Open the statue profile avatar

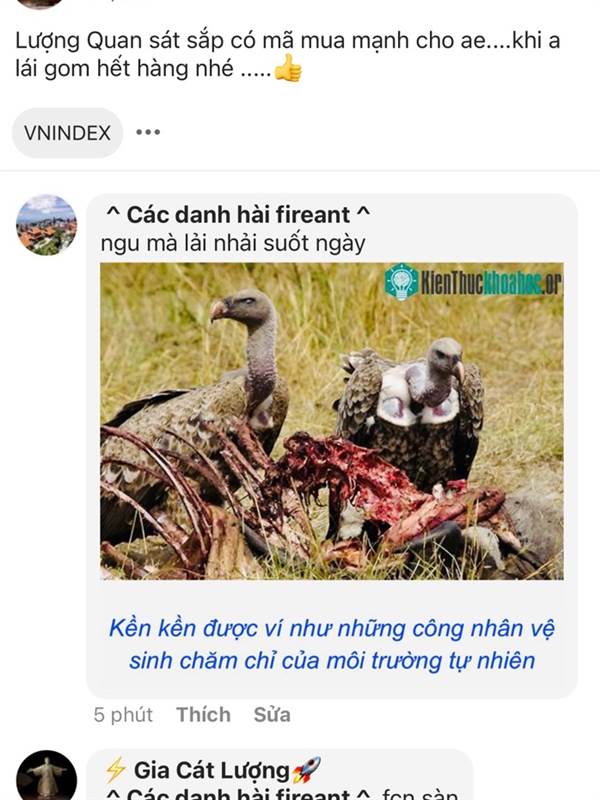[46, 776]
